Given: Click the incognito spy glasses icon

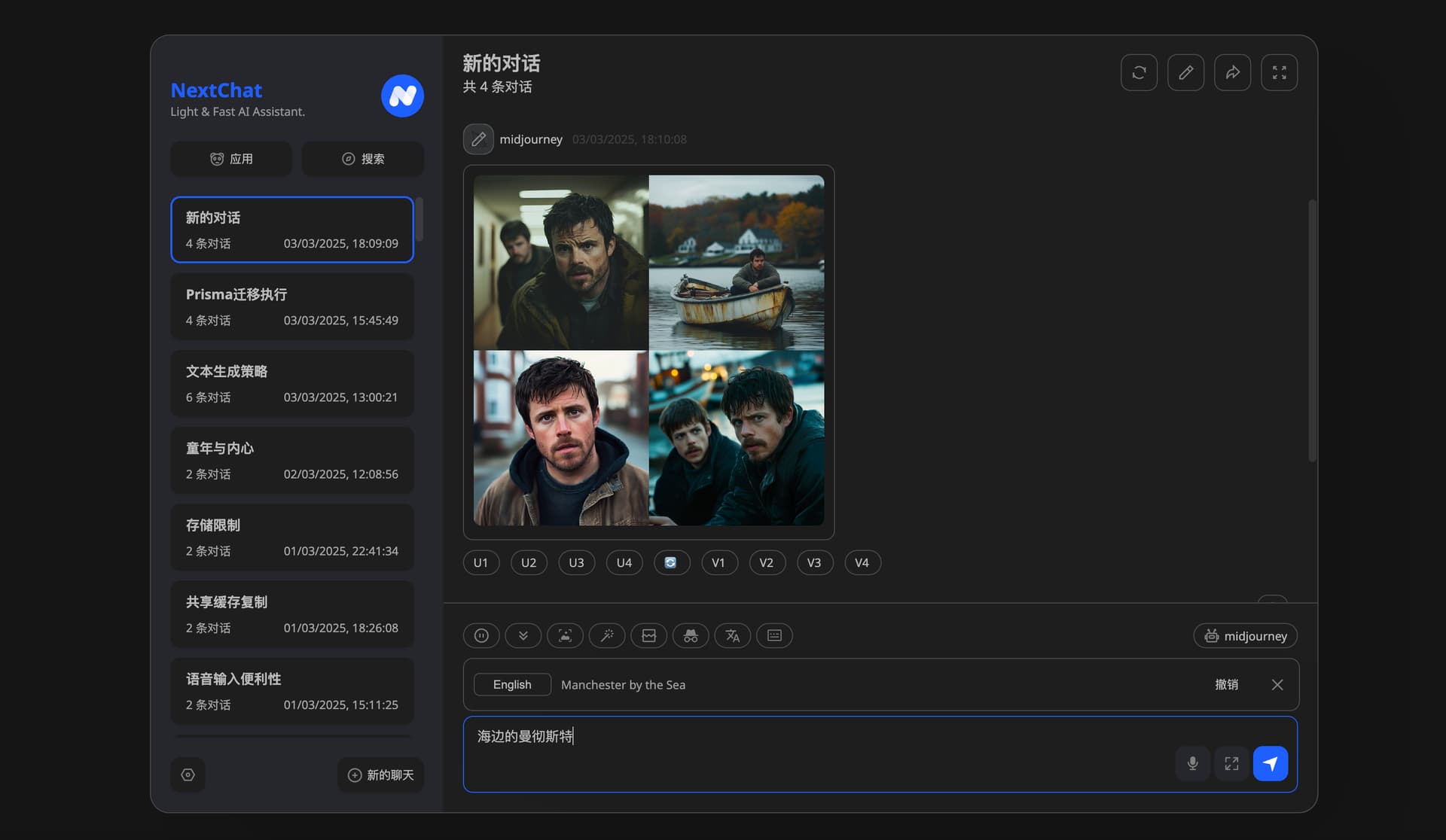Looking at the screenshot, I should pos(691,635).
